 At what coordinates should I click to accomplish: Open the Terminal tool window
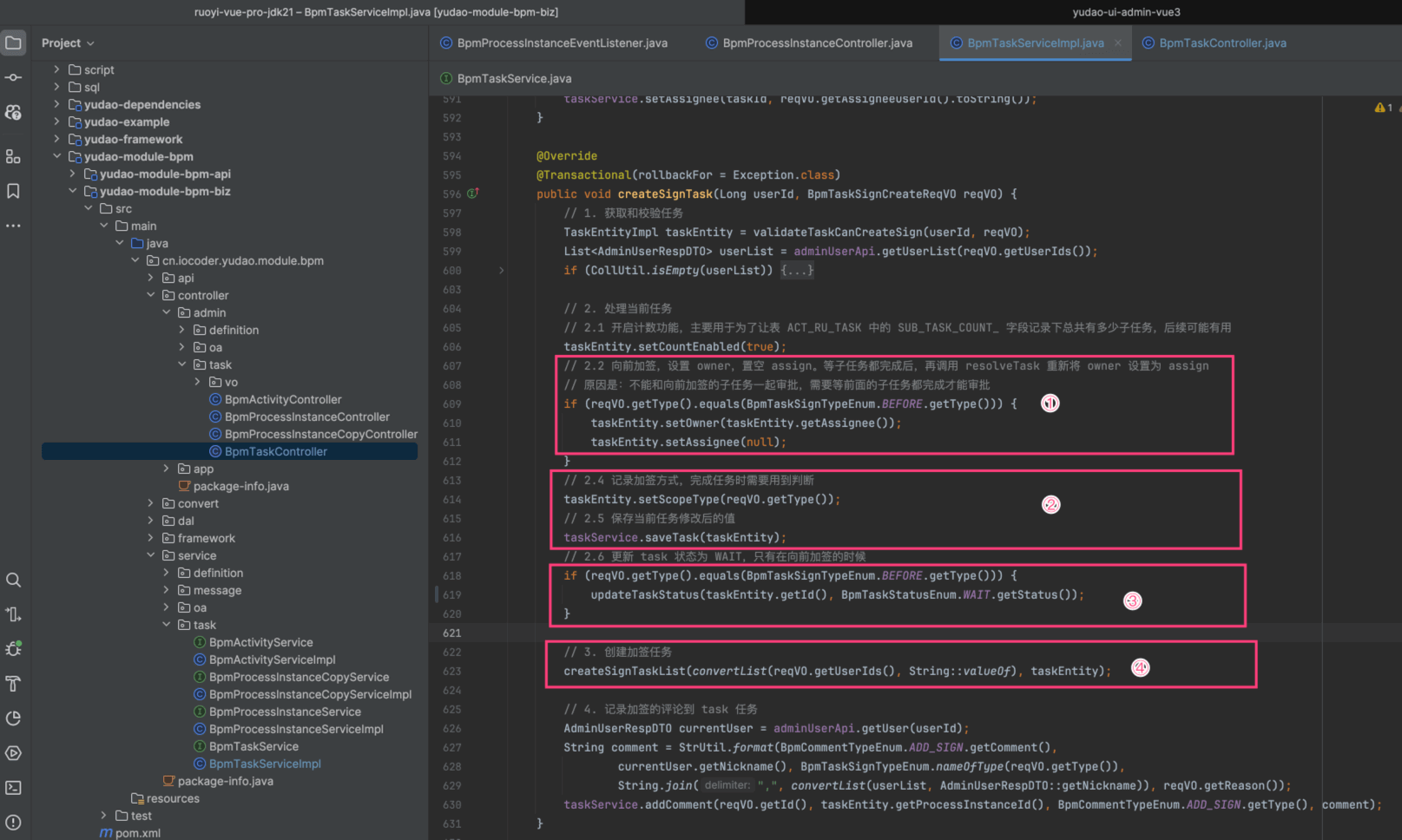coord(13,788)
